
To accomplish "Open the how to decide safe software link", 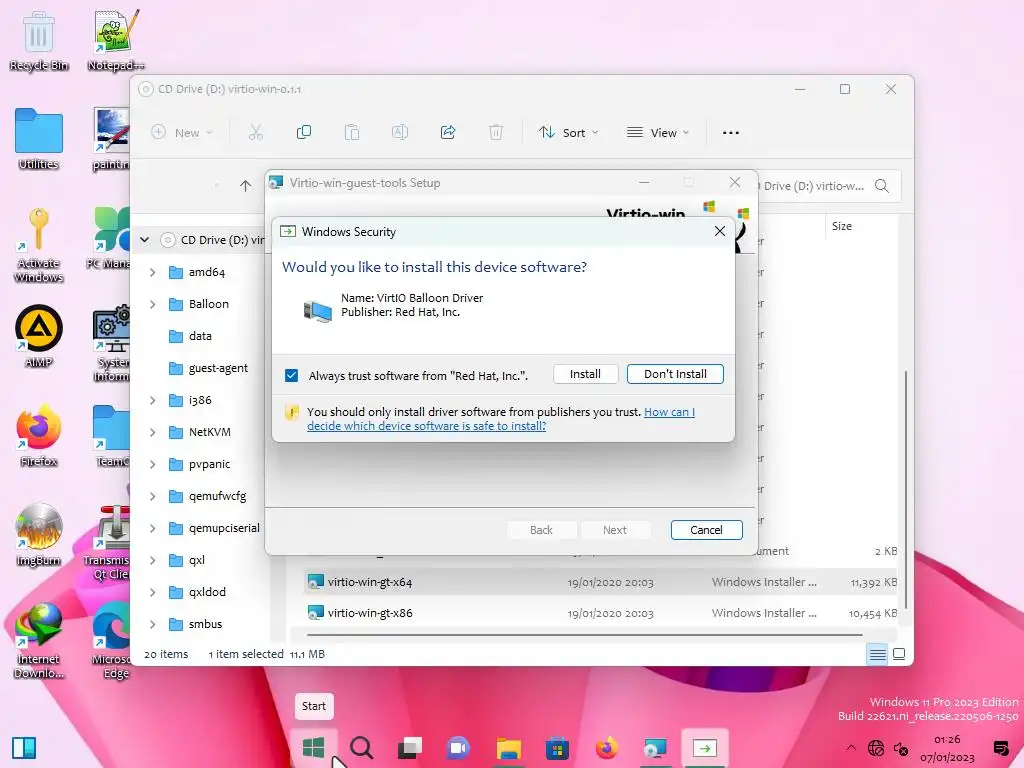I will [501, 419].
